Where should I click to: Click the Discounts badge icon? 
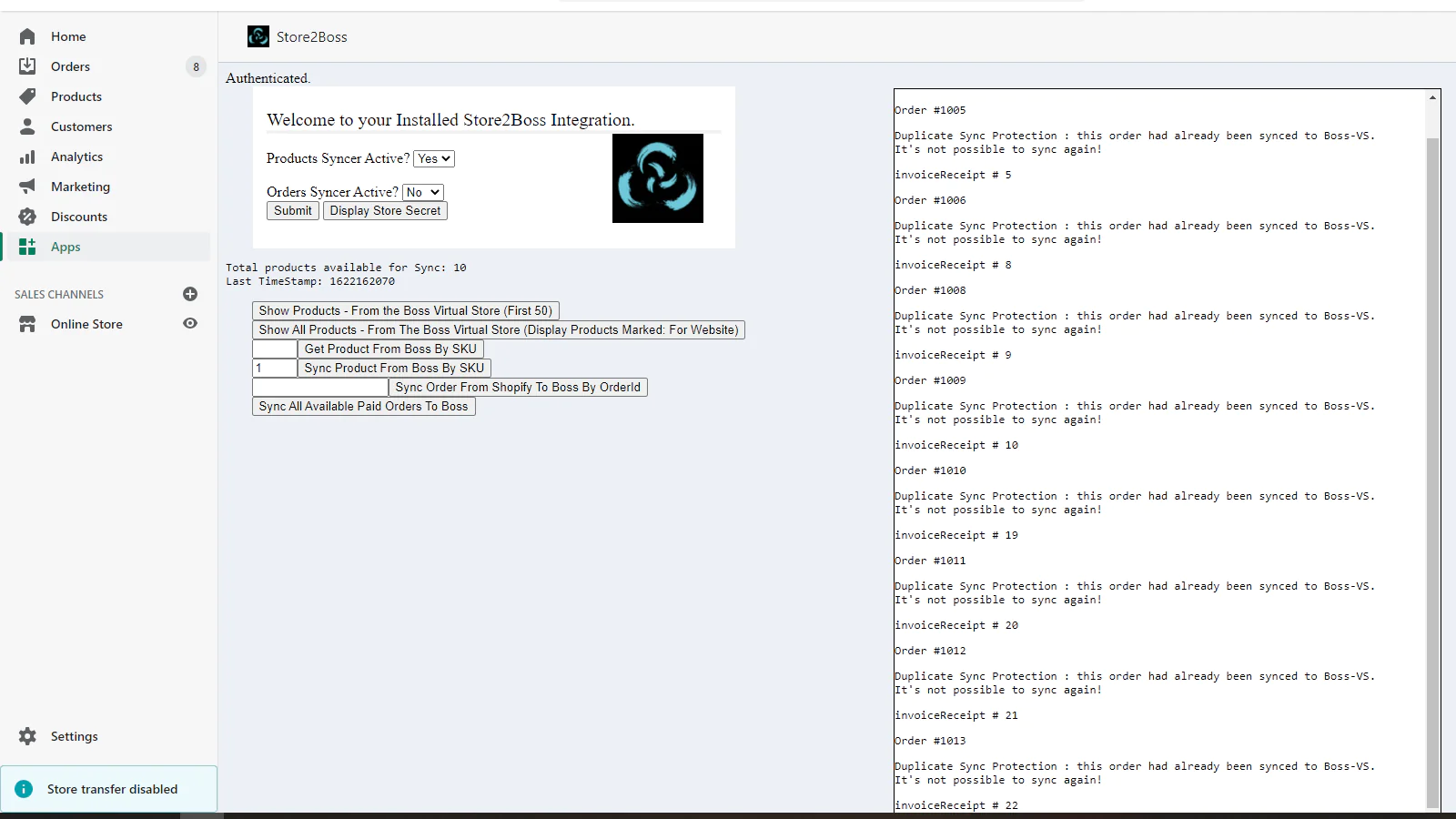click(x=27, y=217)
